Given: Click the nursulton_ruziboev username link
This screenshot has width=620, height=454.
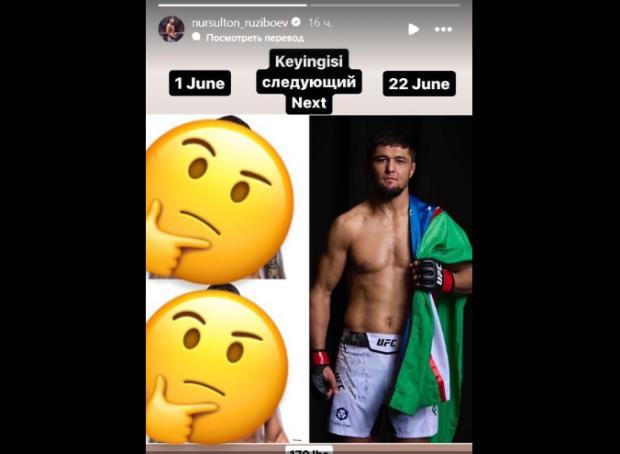Looking at the screenshot, I should point(240,23).
